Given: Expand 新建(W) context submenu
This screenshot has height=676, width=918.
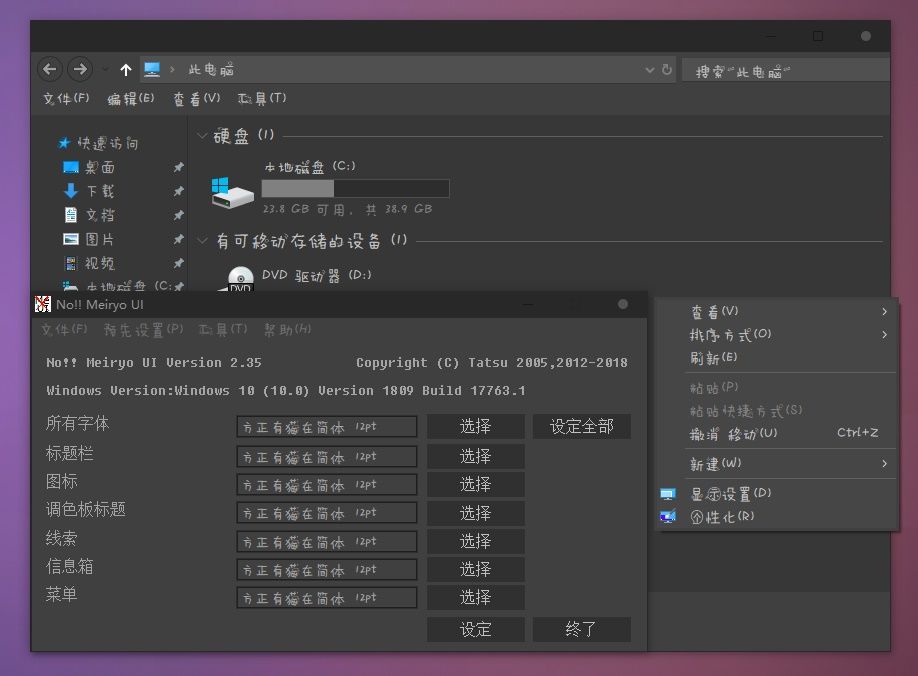Looking at the screenshot, I should (777, 464).
